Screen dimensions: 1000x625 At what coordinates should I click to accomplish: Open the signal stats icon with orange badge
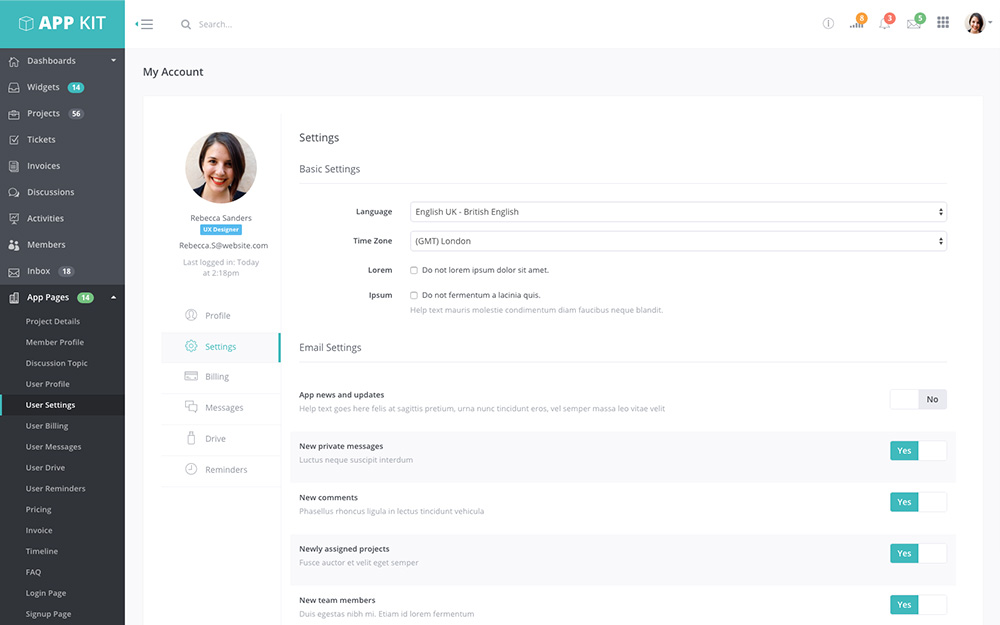click(x=856, y=24)
